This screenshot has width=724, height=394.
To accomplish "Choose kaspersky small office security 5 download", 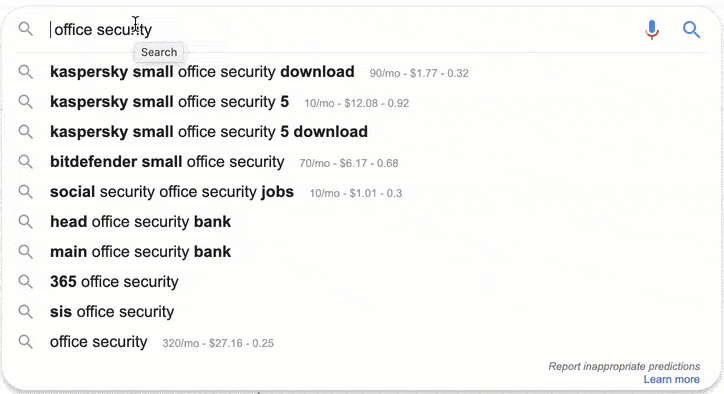I will pyautogui.click(x=209, y=132).
